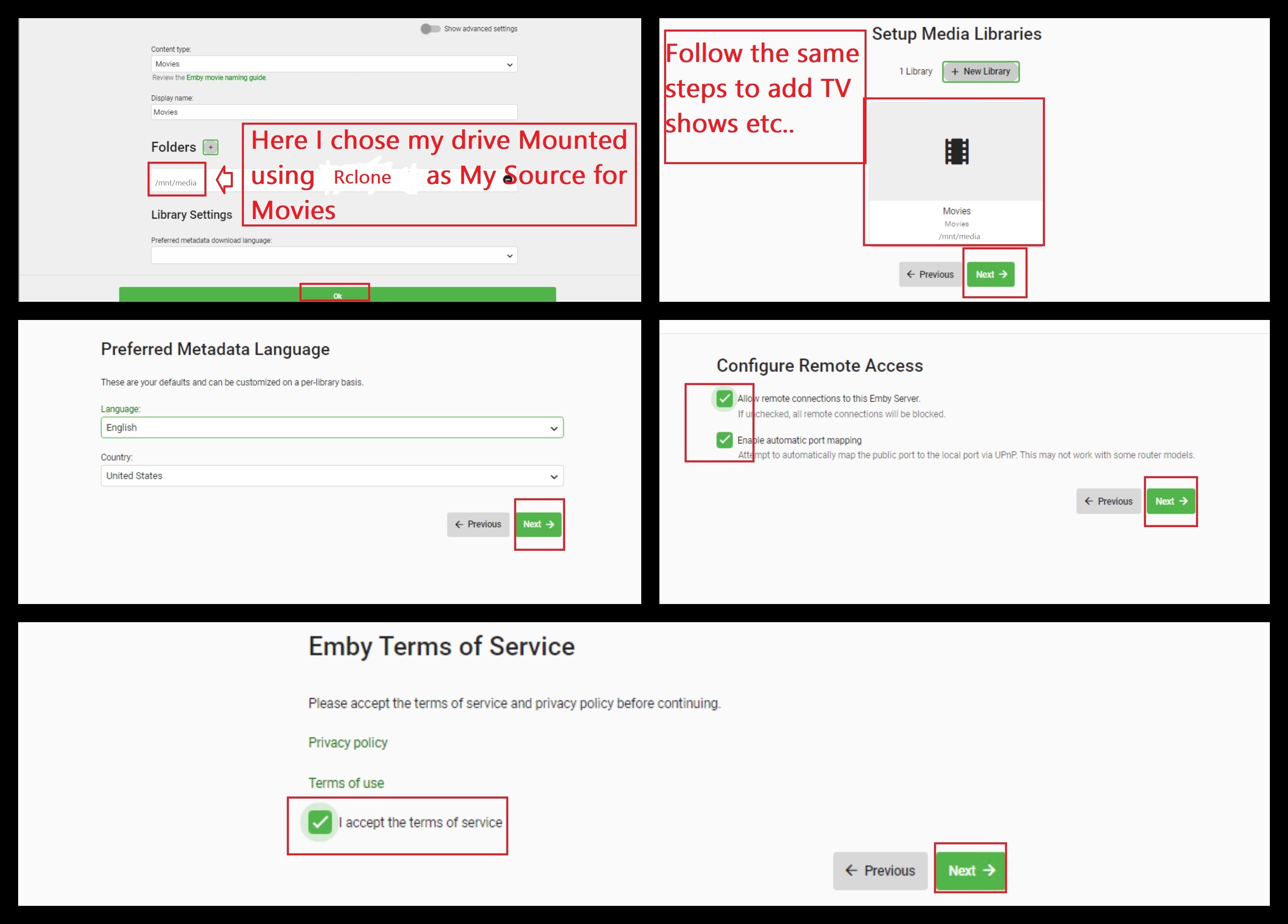Screen dimensions: 1288x924
Task: Toggle I accept the terms of service
Action: 320,822
